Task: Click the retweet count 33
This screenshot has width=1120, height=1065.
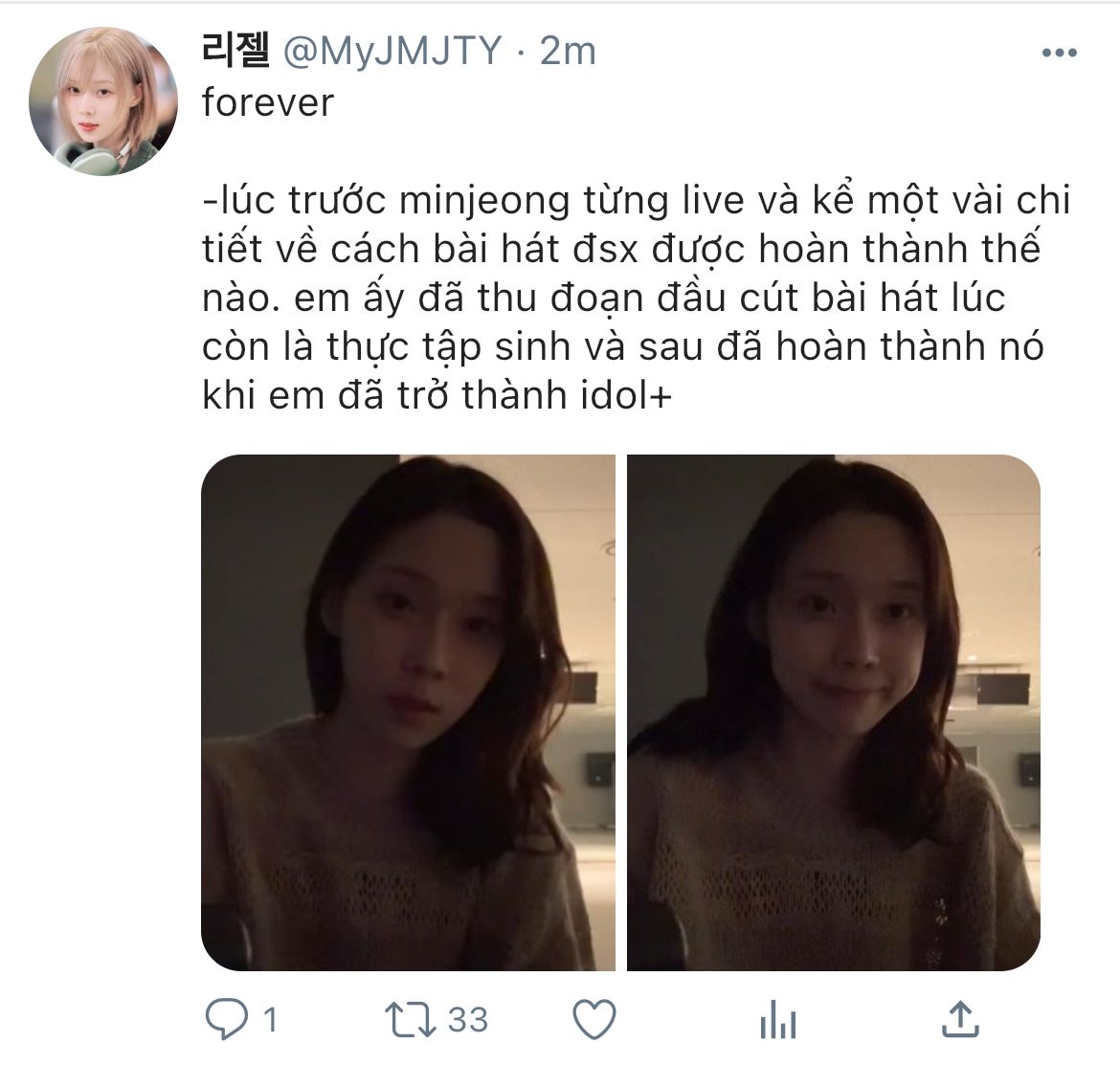Action: pos(468,1019)
